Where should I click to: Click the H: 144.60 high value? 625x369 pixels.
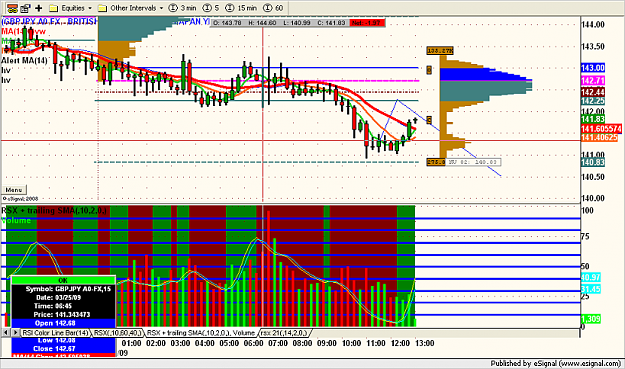tap(262, 23)
